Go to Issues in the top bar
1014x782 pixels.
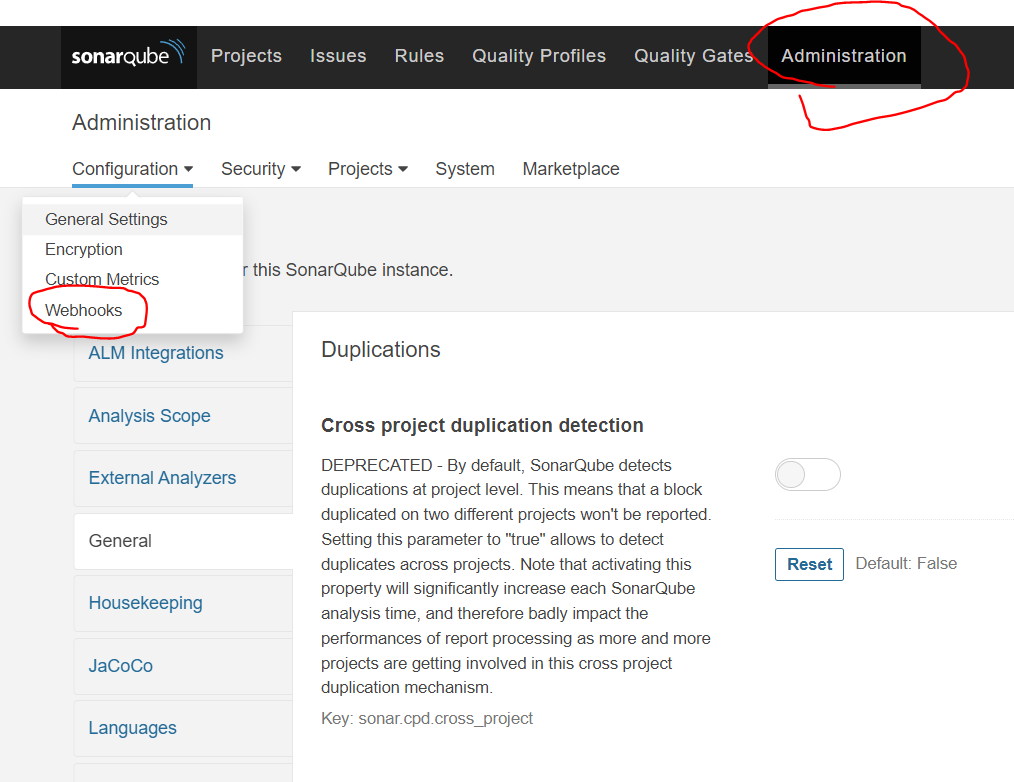(338, 56)
